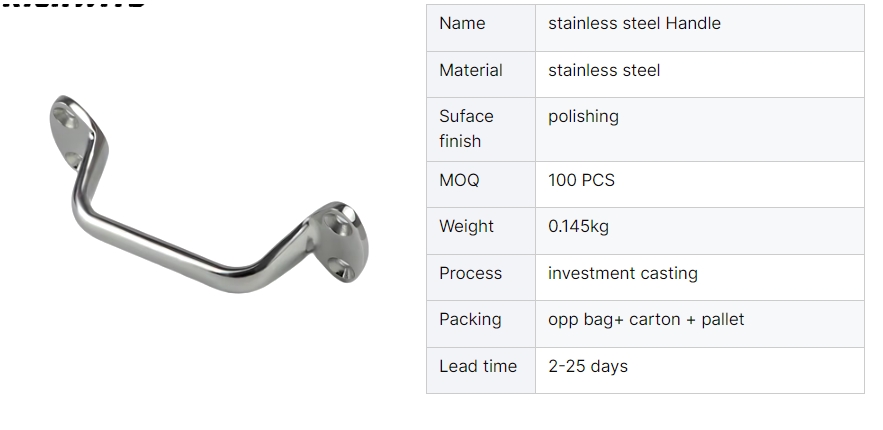The height and width of the screenshot is (430, 883).
Task: Click the left mounting plate of handle
Action: click(72, 133)
